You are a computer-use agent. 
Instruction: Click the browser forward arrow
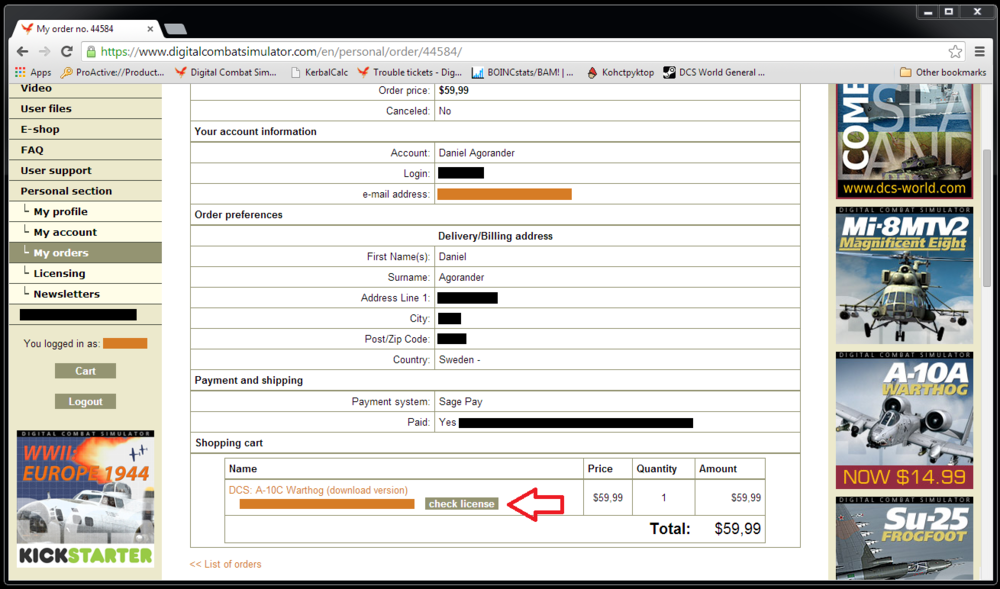point(44,52)
